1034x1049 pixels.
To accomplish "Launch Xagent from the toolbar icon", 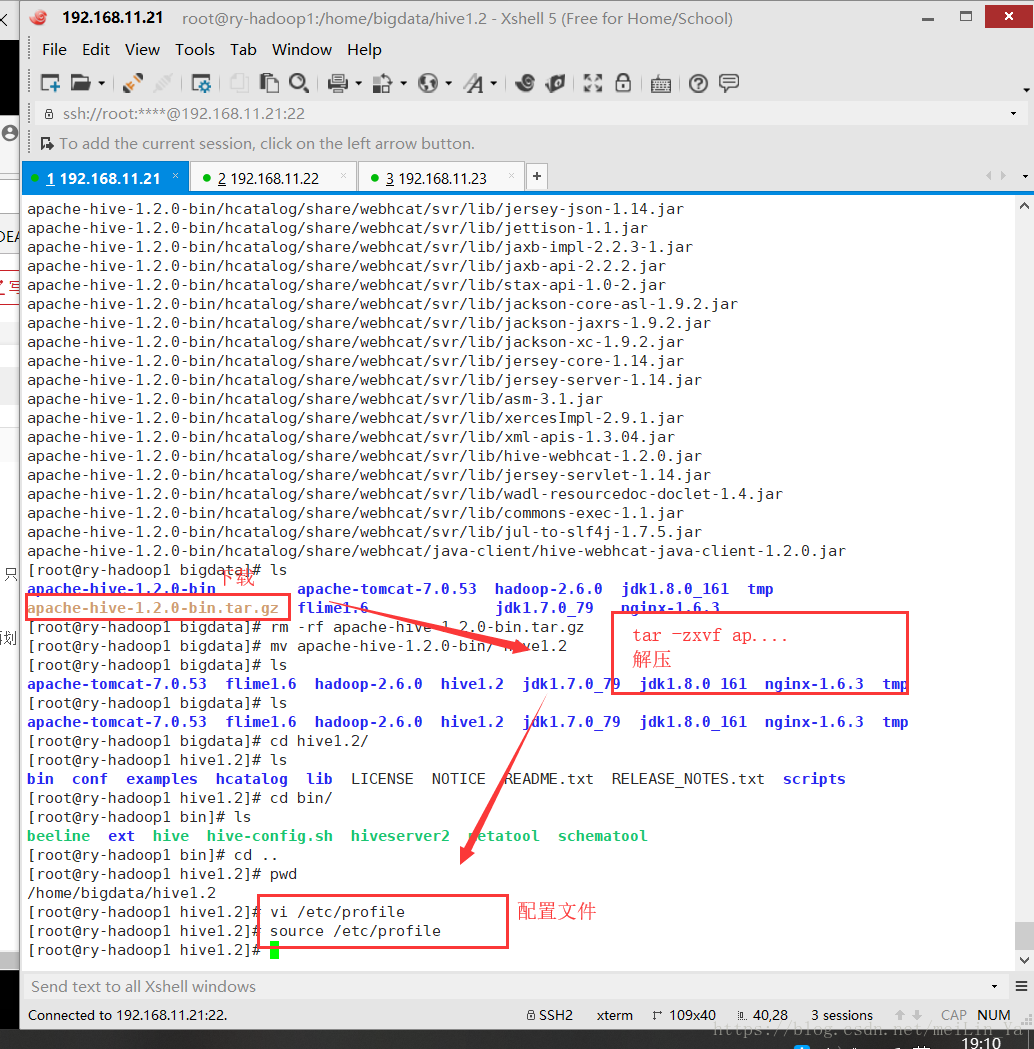I will tap(555, 83).
